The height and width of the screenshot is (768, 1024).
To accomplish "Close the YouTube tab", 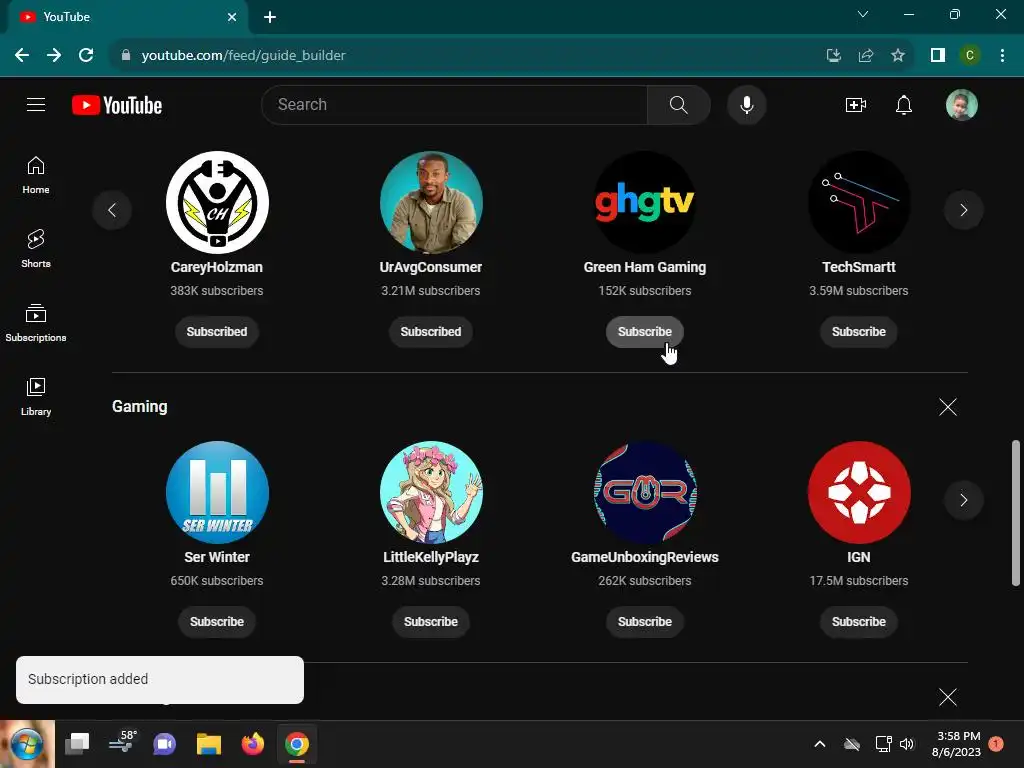I will 232,17.
